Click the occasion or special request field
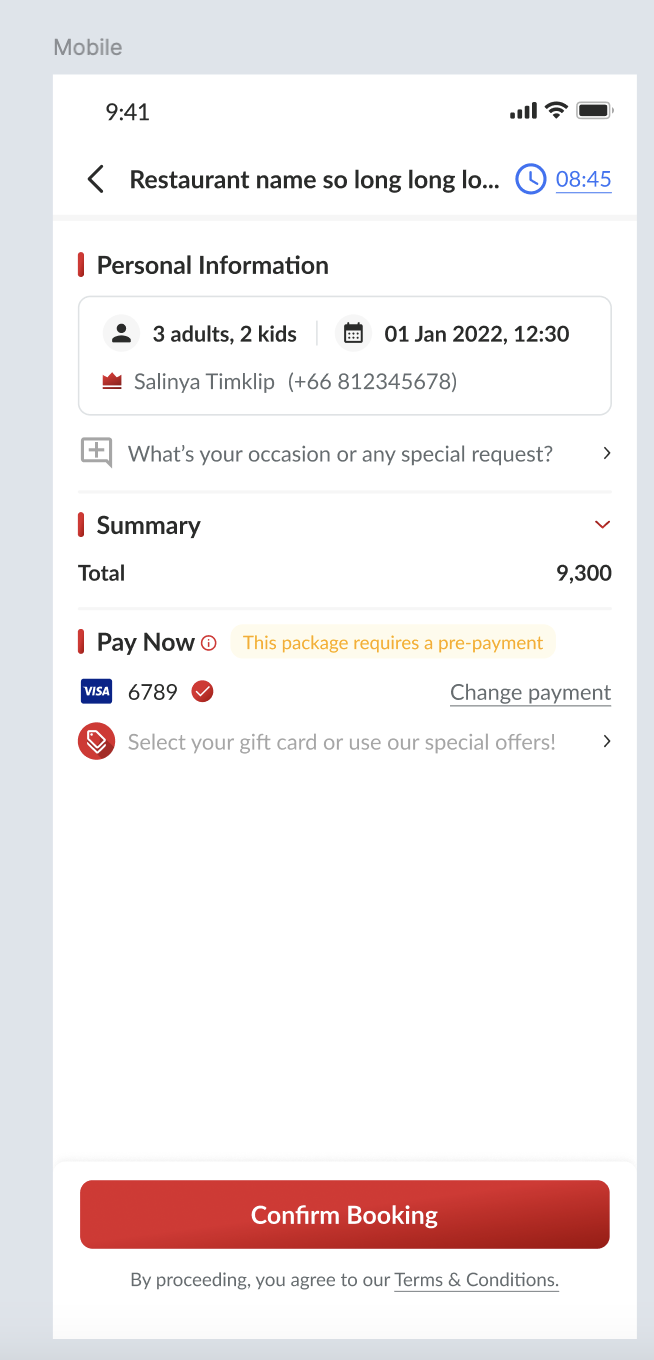 click(x=340, y=454)
